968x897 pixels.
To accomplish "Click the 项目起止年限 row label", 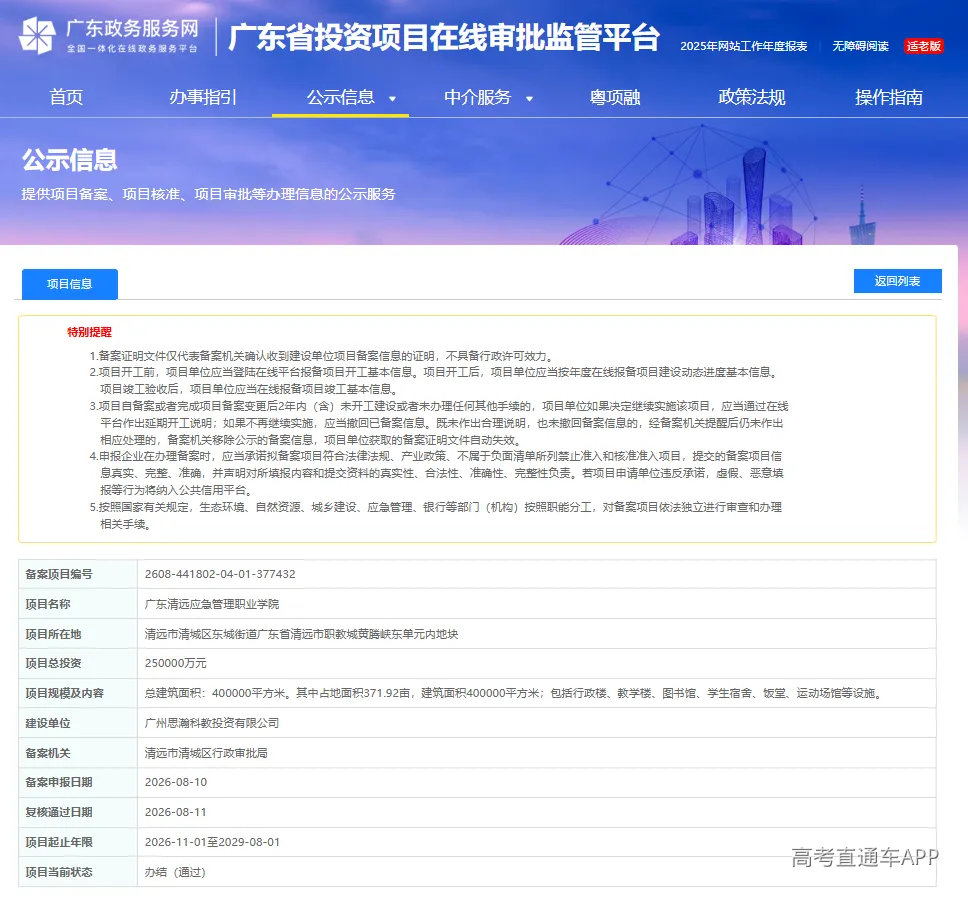I will click(x=59, y=842).
